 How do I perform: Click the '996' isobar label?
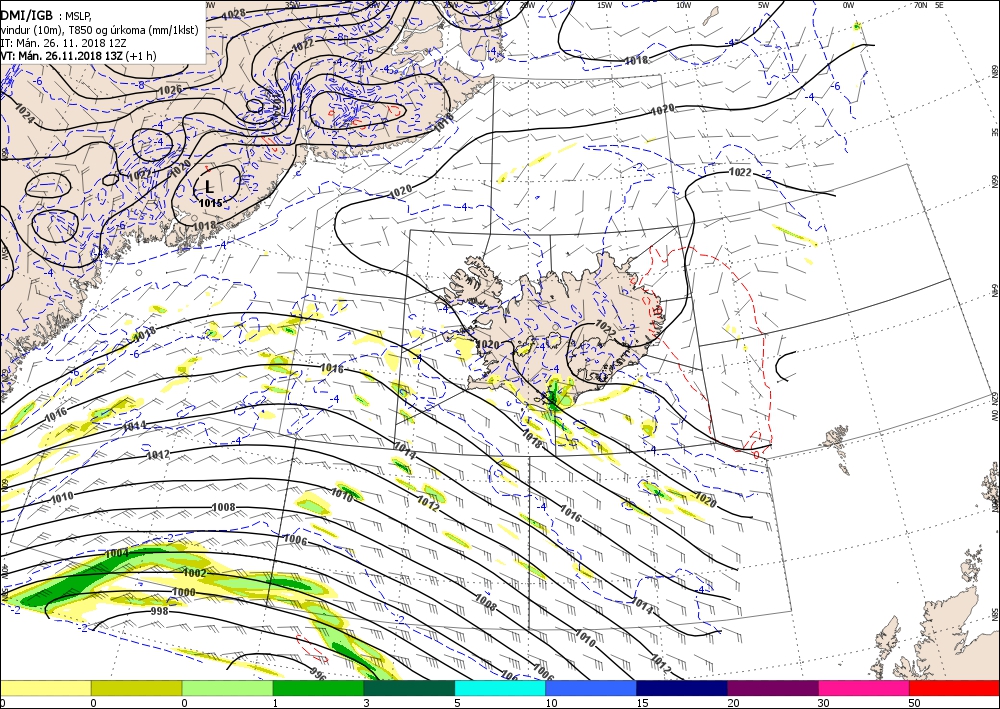[318, 673]
